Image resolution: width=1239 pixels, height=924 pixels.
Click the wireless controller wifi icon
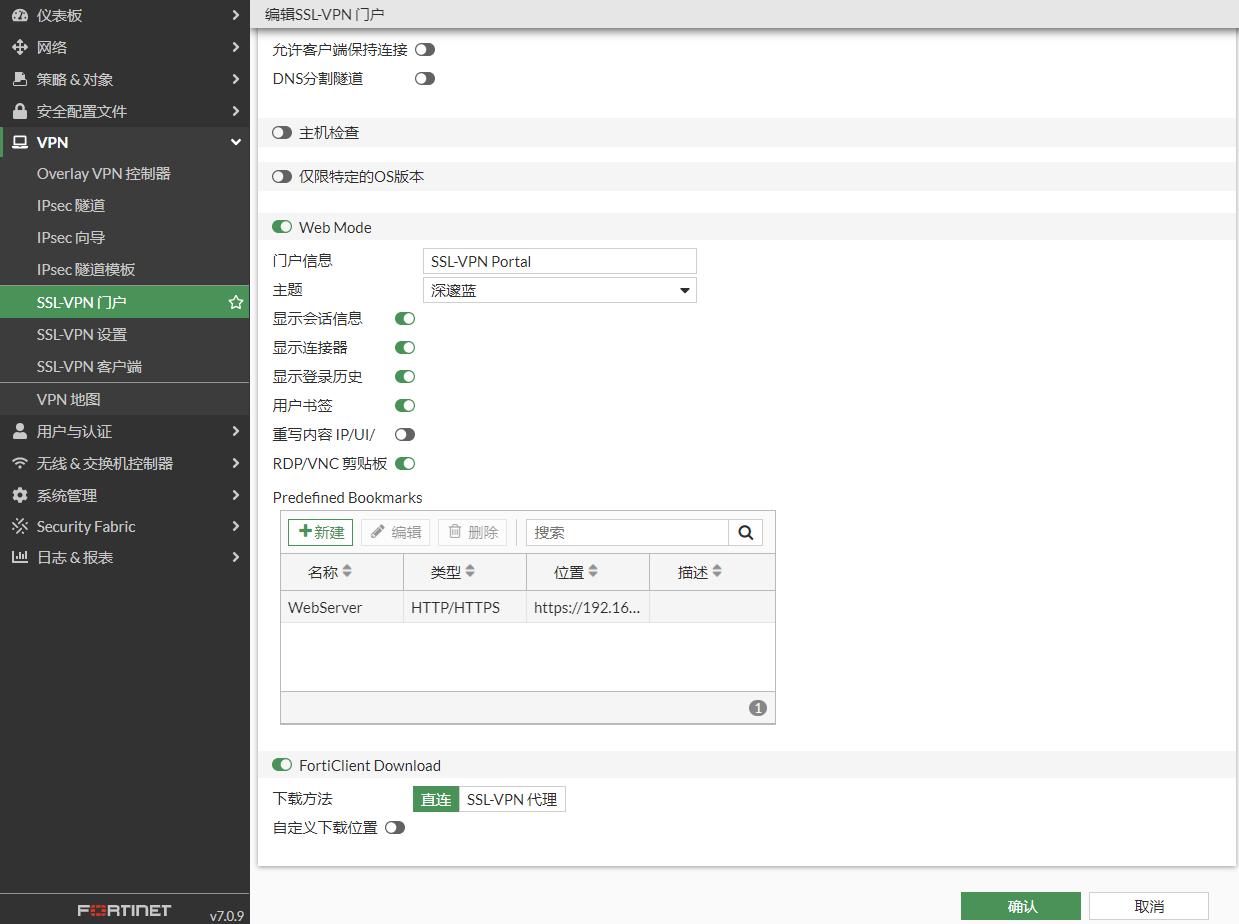tap(19, 463)
